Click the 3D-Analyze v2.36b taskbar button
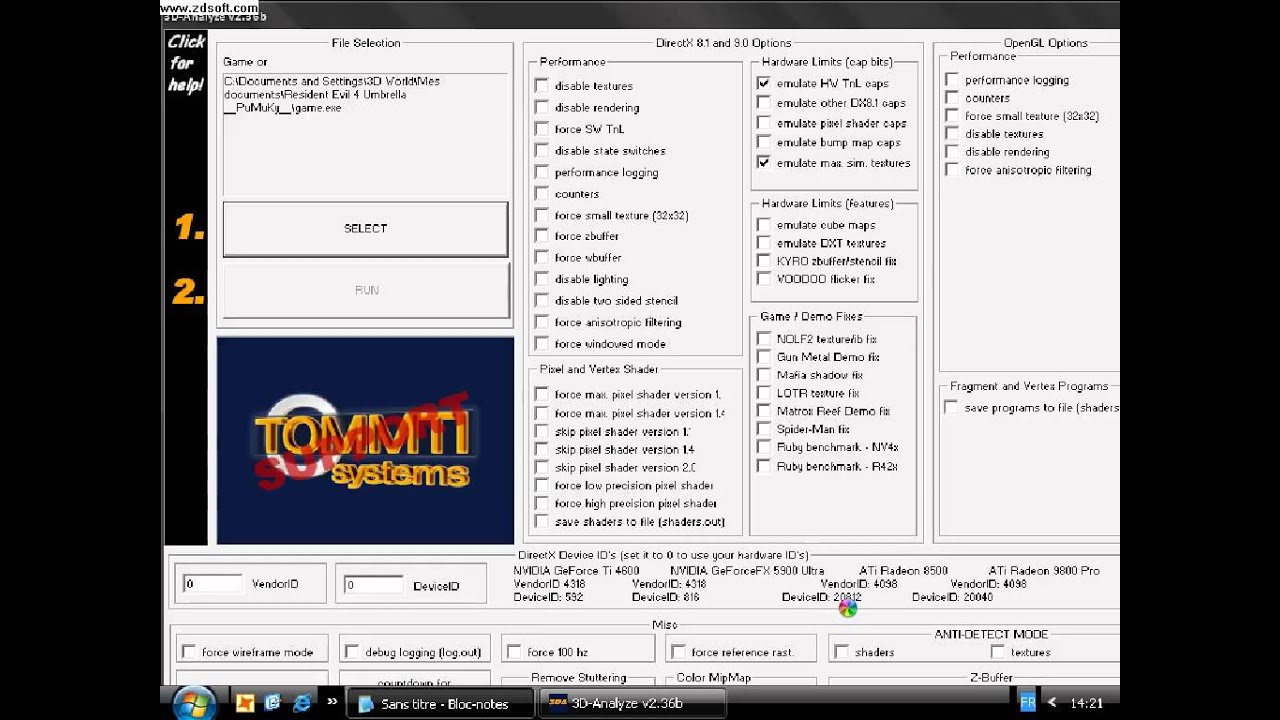The width and height of the screenshot is (1280, 720). (x=631, y=704)
